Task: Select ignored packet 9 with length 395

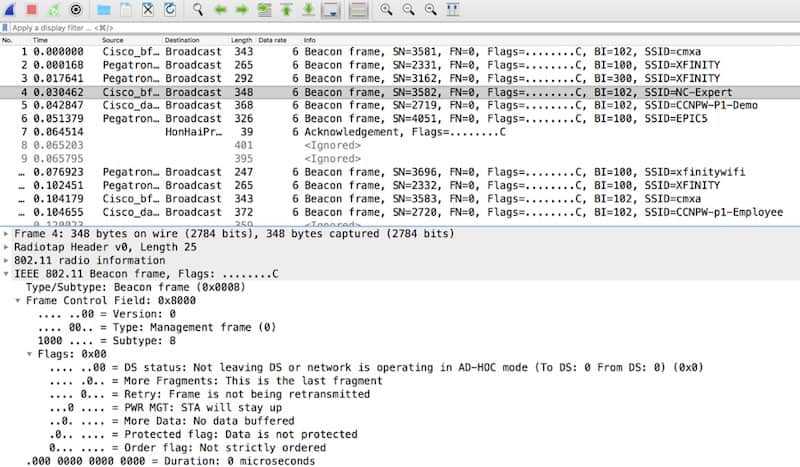Action: click(x=400, y=159)
